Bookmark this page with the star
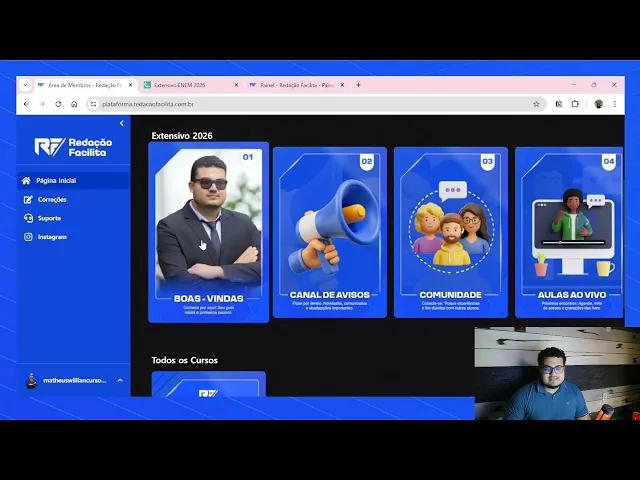 click(536, 104)
